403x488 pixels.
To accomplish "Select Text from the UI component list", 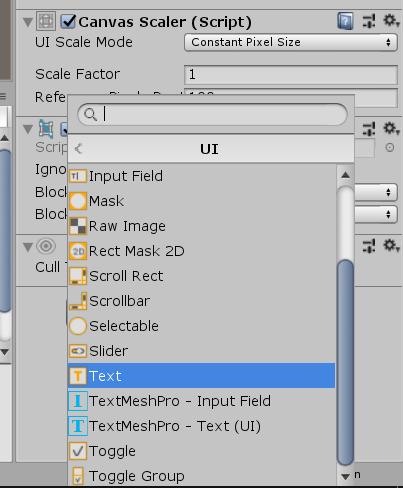I will click(202, 376).
